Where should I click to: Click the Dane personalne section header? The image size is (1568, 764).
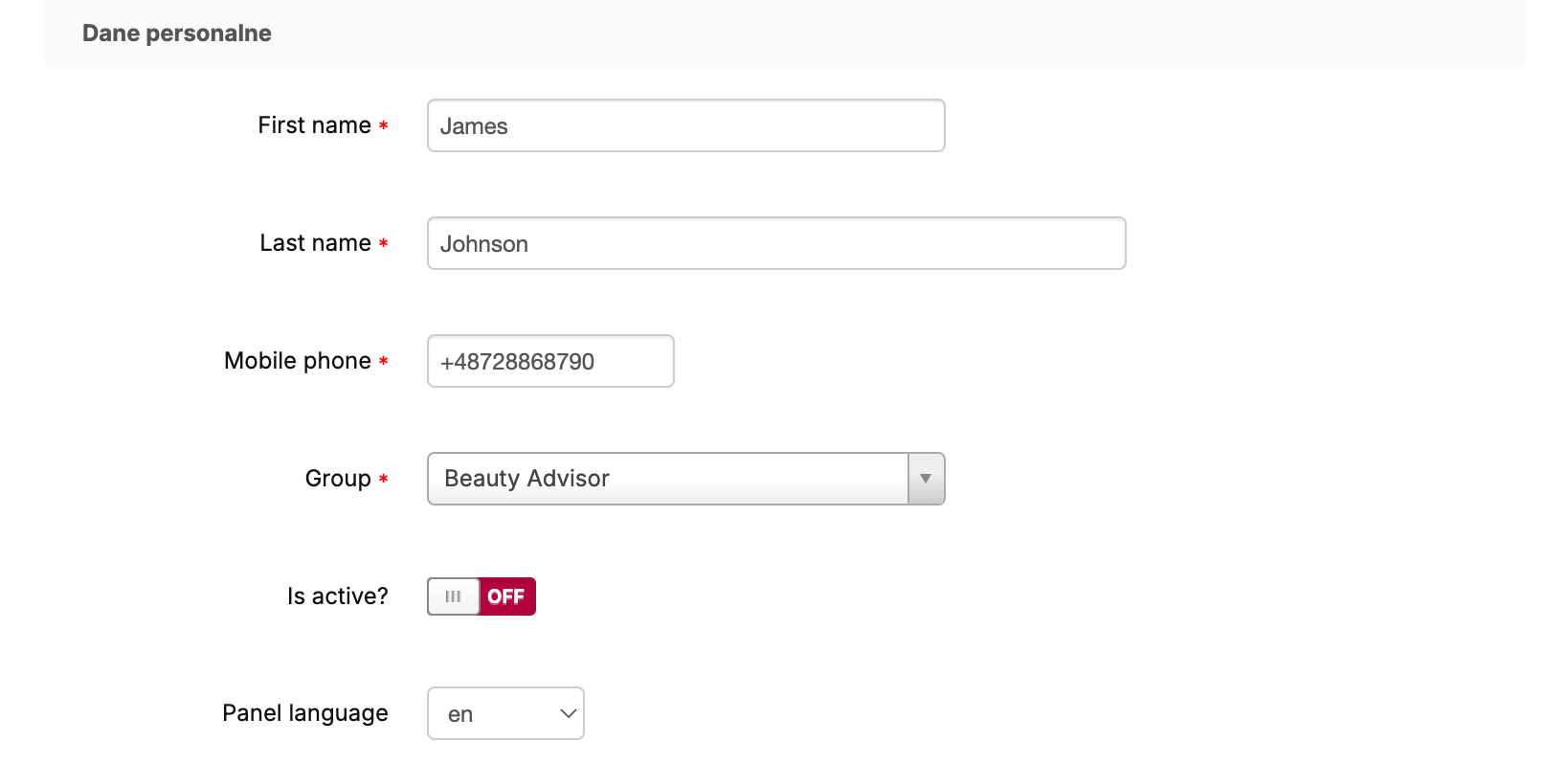pos(177,34)
